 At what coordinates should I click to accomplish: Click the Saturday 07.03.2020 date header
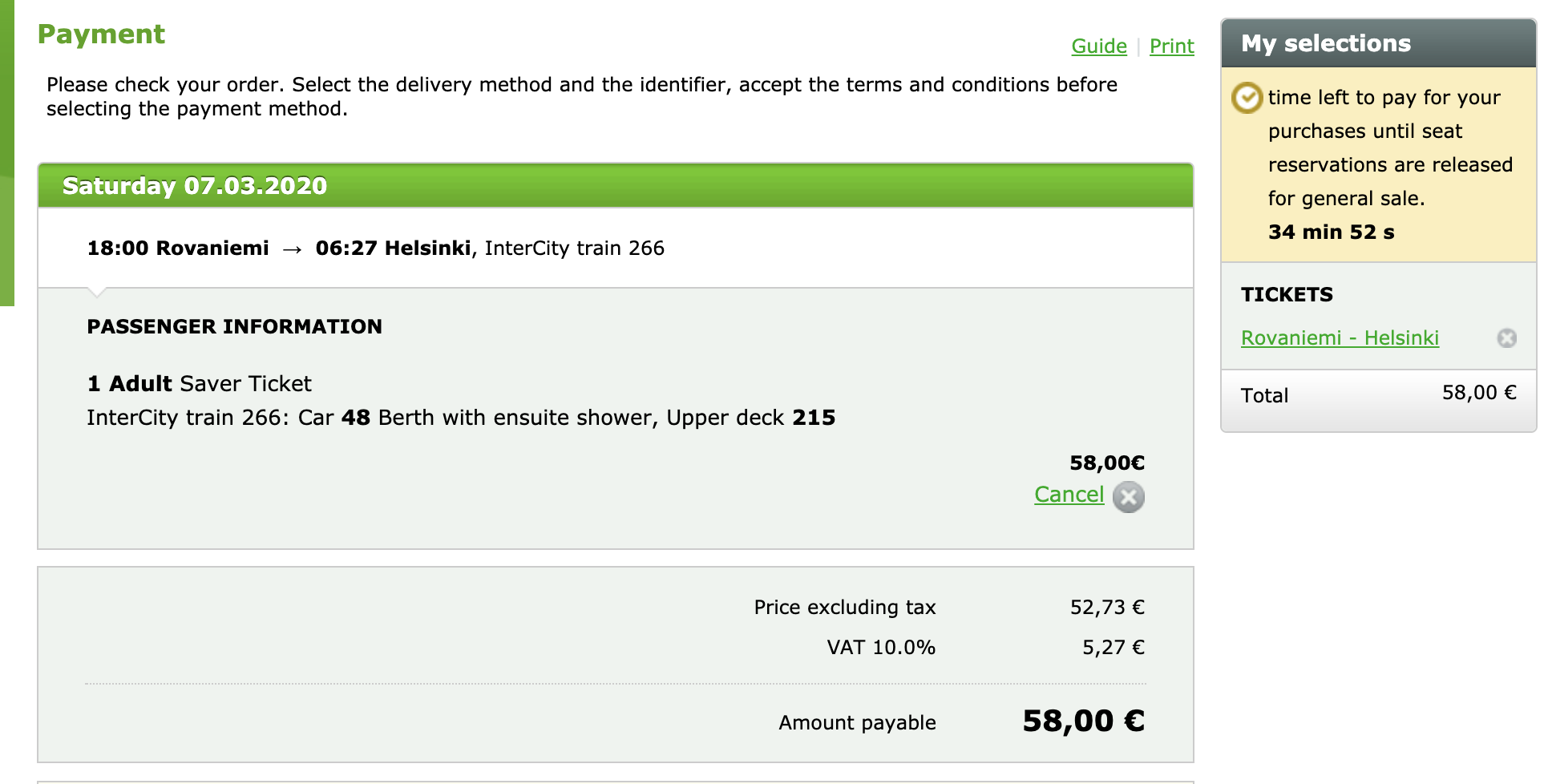[195, 186]
